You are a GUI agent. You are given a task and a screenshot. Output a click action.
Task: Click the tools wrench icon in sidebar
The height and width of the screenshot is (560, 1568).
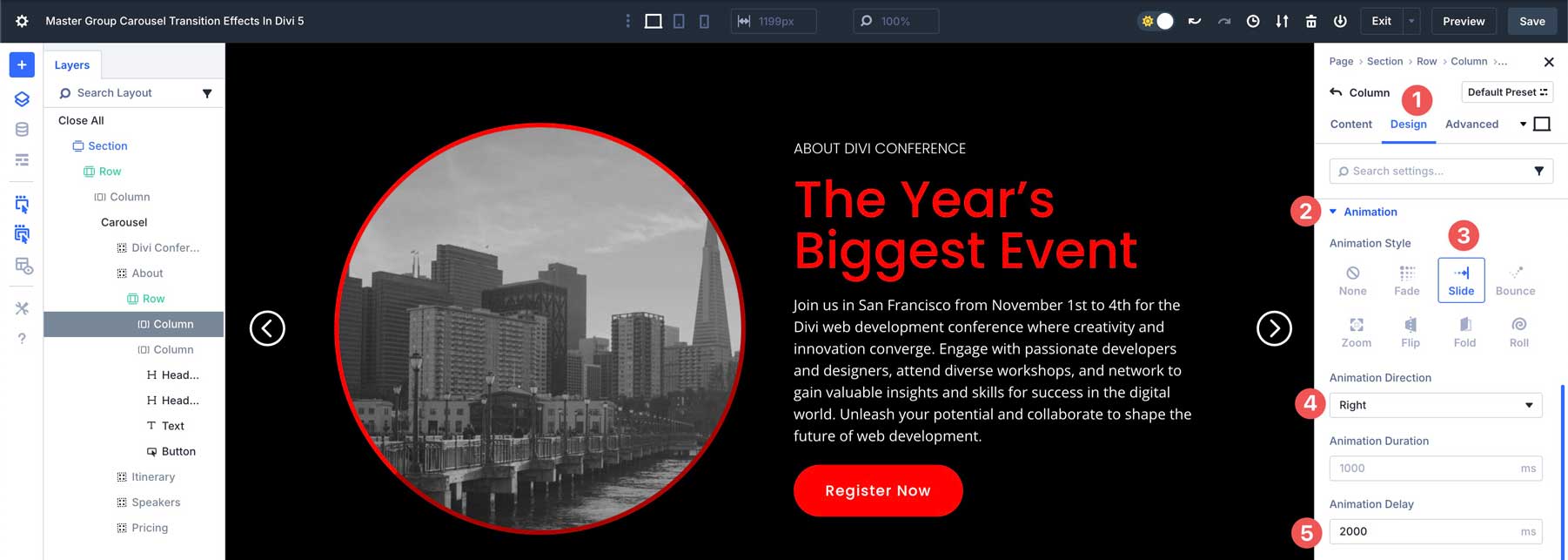tap(22, 307)
